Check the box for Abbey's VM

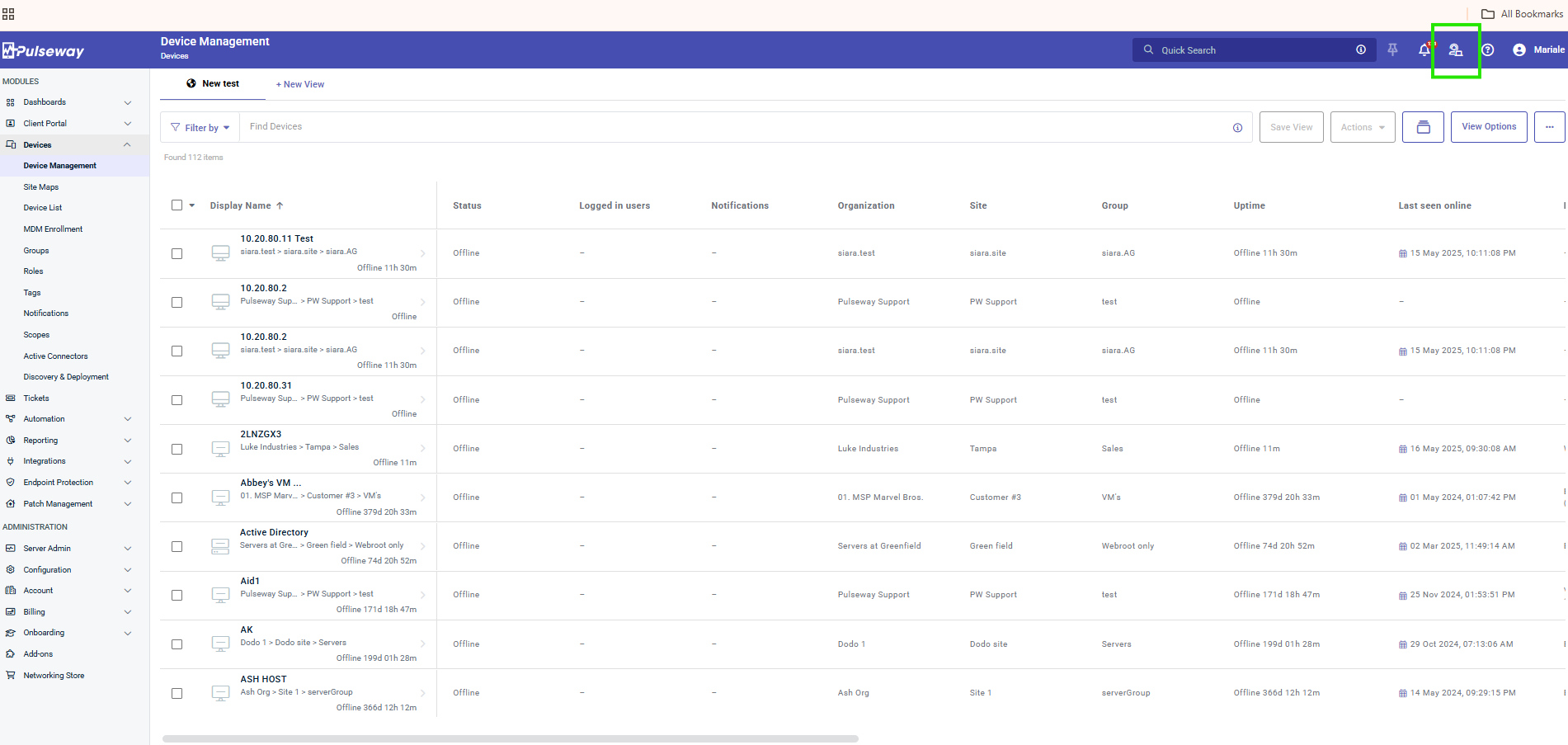tap(177, 497)
